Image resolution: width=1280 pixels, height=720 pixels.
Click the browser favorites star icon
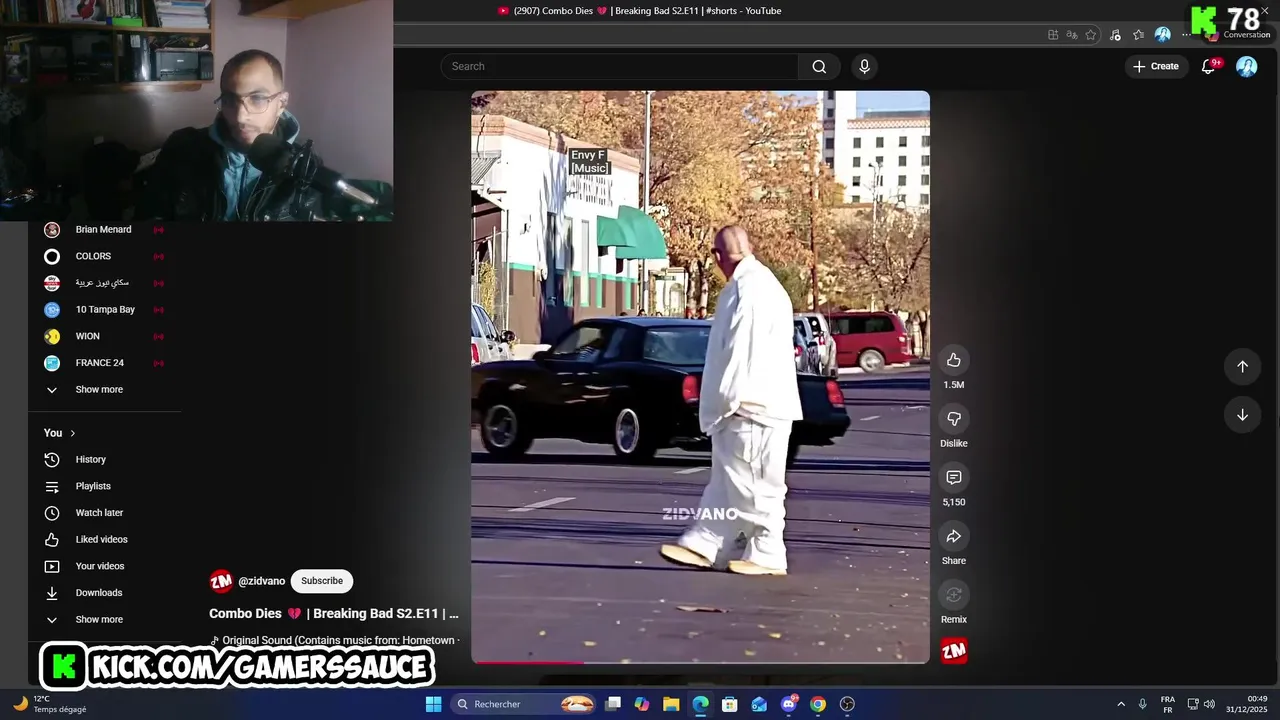[x=1091, y=34]
